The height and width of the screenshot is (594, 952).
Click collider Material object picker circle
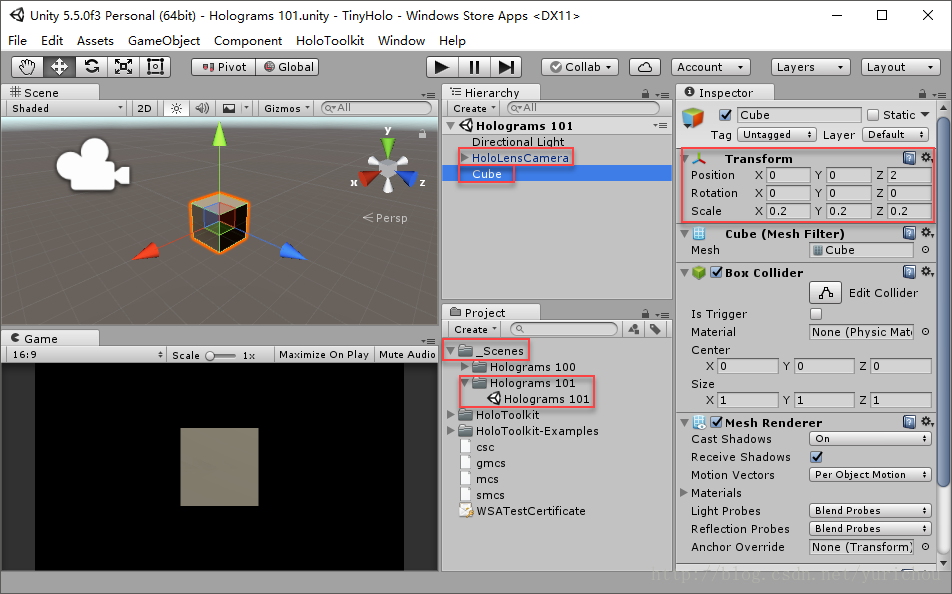coord(925,332)
